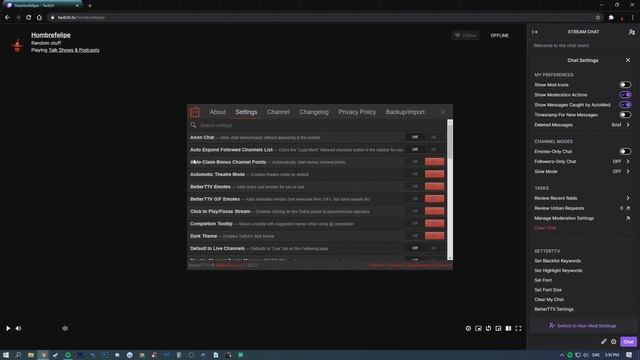Open Talk Shows & Podcasts category link
640x360 pixels.
[x=74, y=50]
